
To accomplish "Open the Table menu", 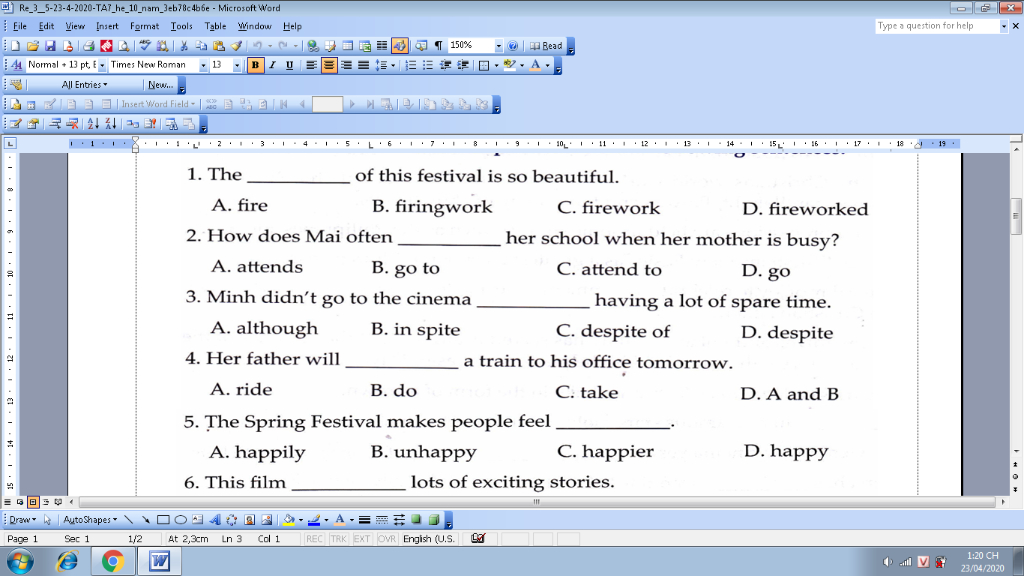I will click(215, 26).
